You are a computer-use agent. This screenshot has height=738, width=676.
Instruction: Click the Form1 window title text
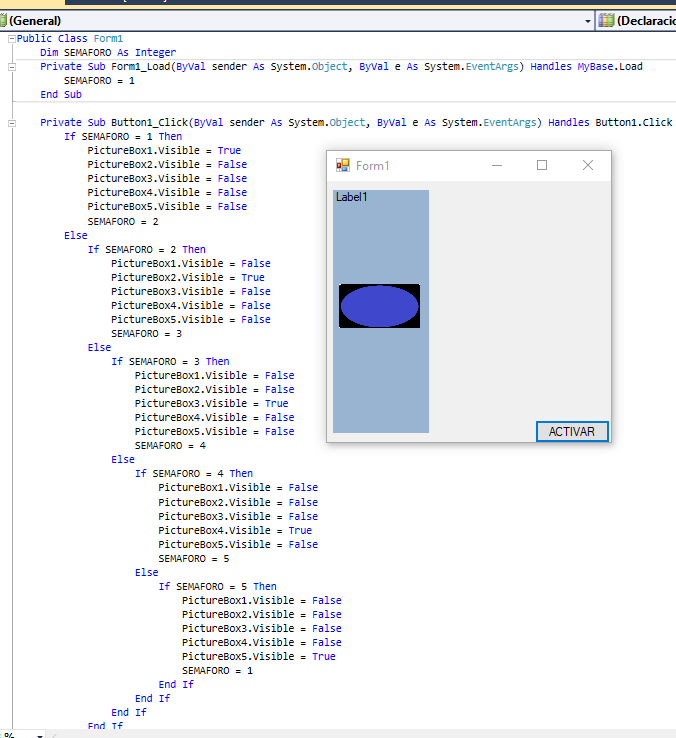(x=372, y=166)
